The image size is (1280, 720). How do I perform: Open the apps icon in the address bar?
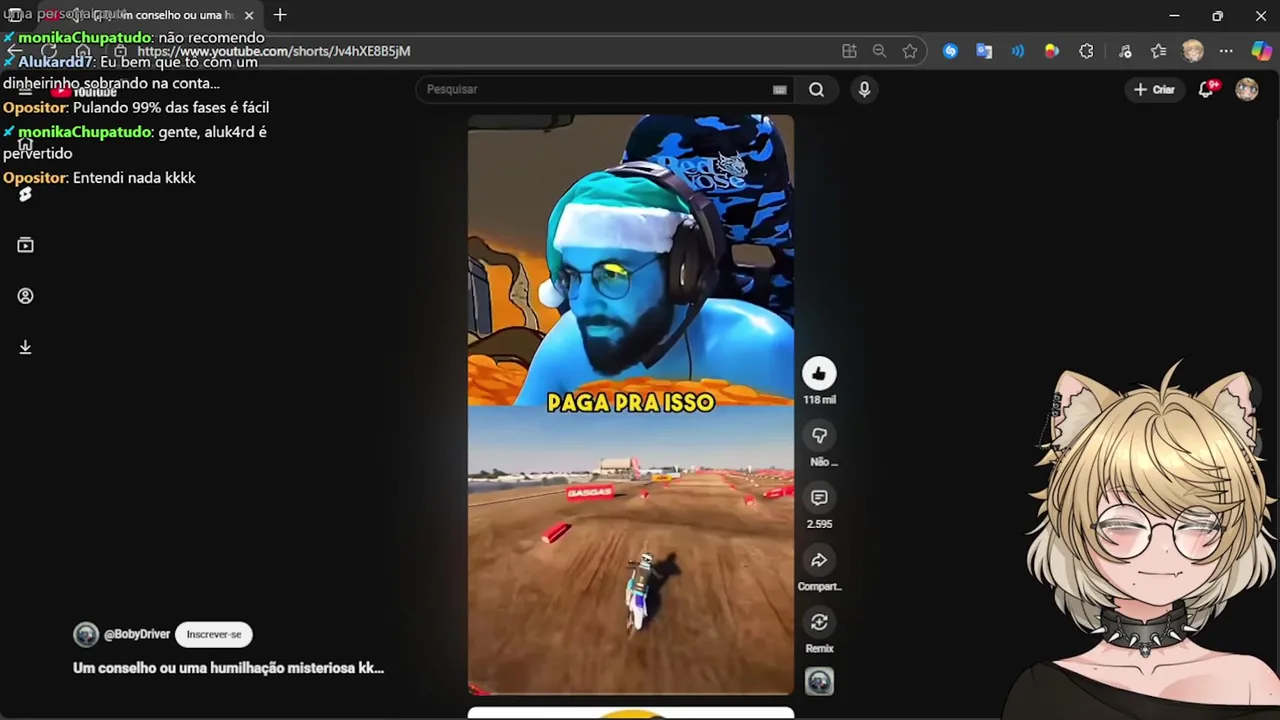point(849,51)
